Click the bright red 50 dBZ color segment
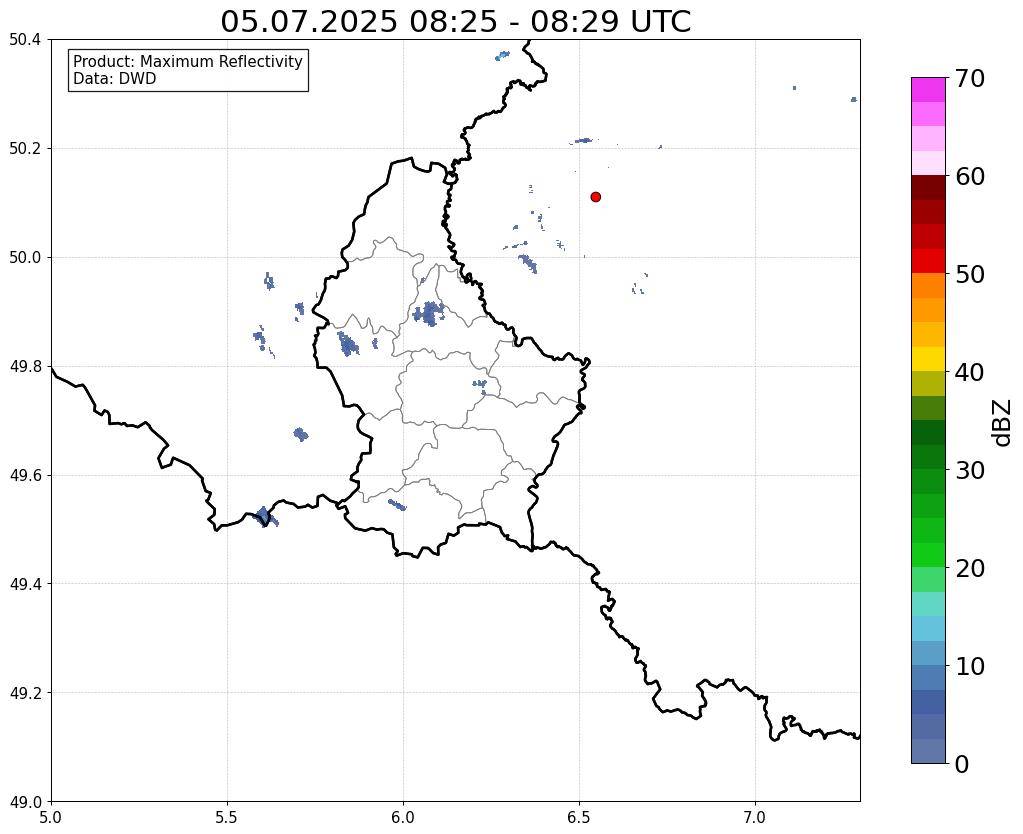1023x834 pixels. click(928, 261)
